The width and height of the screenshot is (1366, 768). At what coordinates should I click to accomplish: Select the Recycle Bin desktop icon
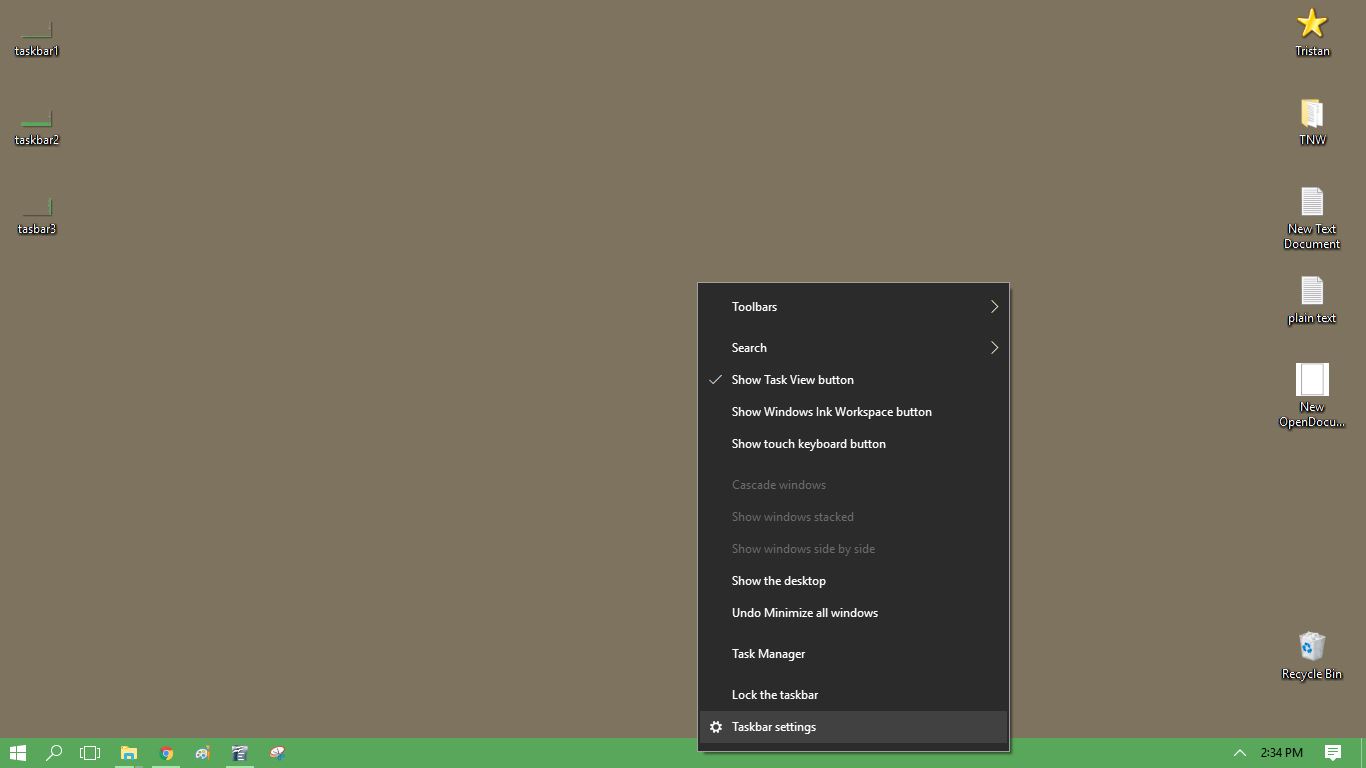click(1311, 655)
